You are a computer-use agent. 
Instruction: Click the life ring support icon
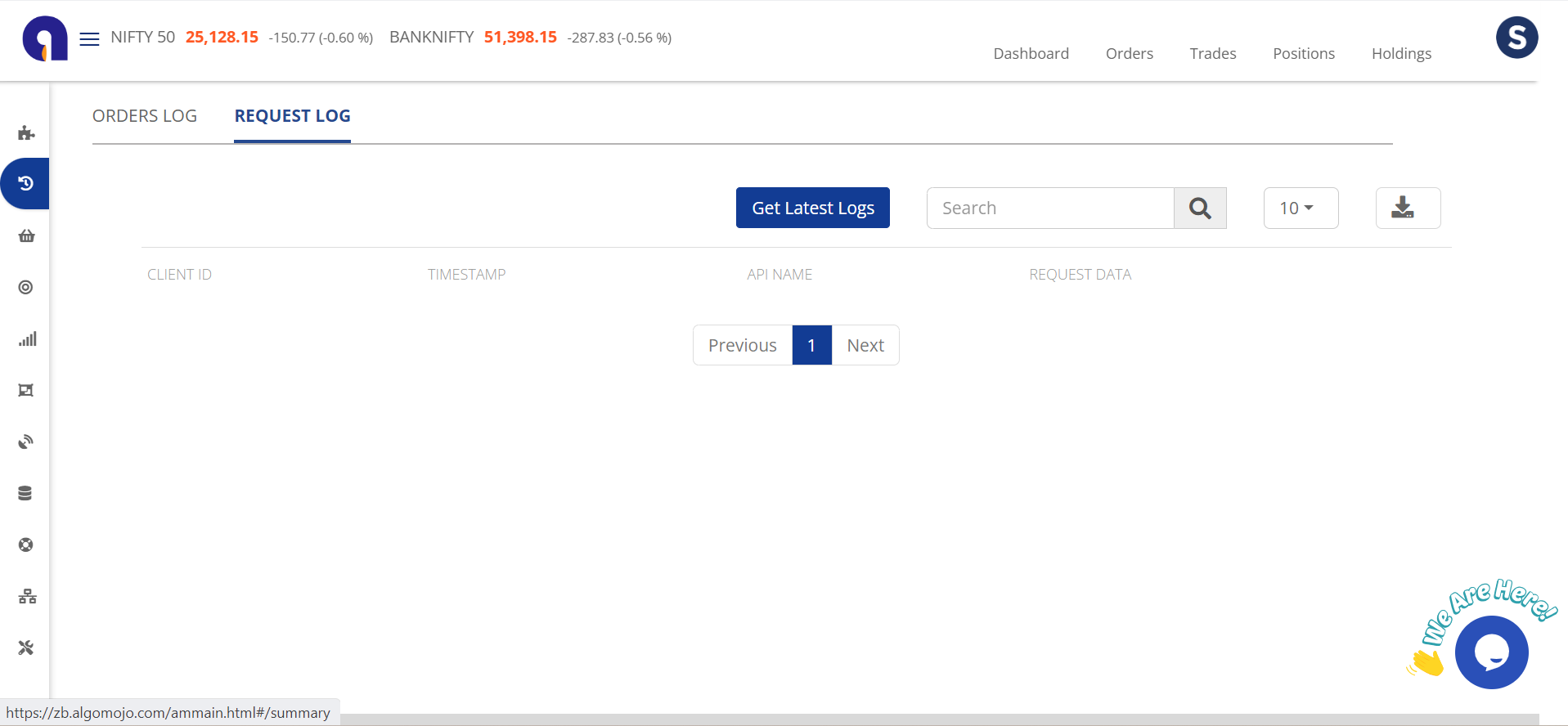tap(26, 544)
